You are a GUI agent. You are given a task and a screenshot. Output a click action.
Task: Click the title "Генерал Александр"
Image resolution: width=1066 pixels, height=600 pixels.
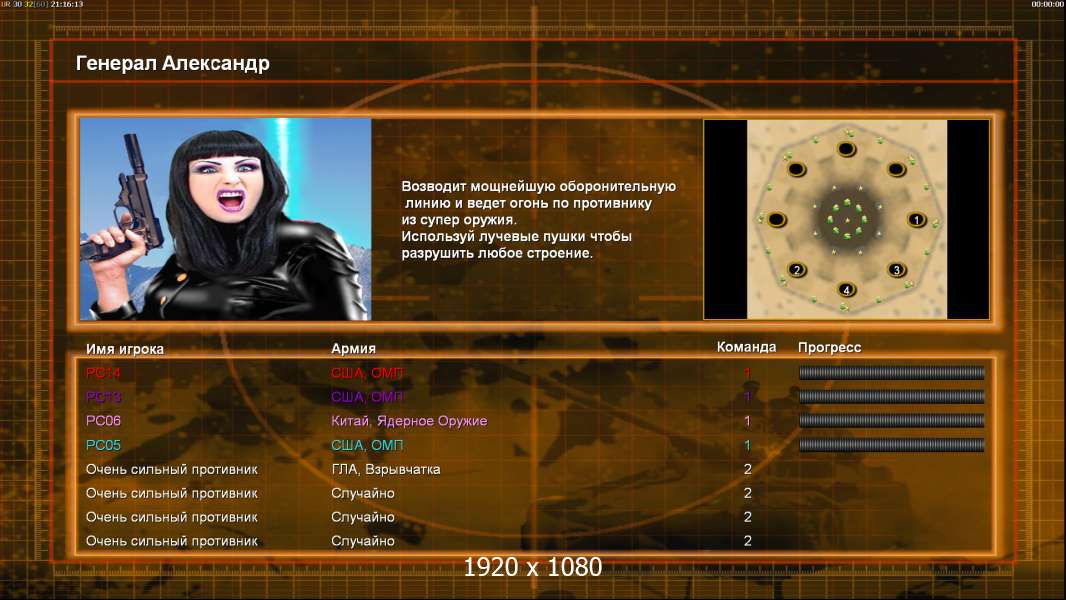coord(173,63)
